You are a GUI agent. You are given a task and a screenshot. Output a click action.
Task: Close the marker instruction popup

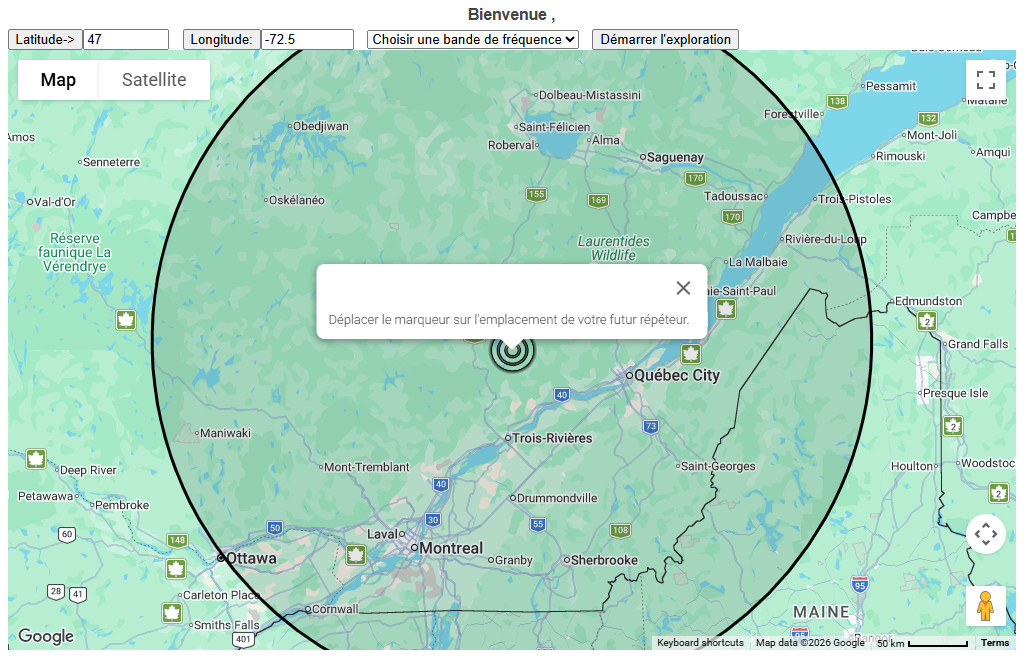(683, 288)
